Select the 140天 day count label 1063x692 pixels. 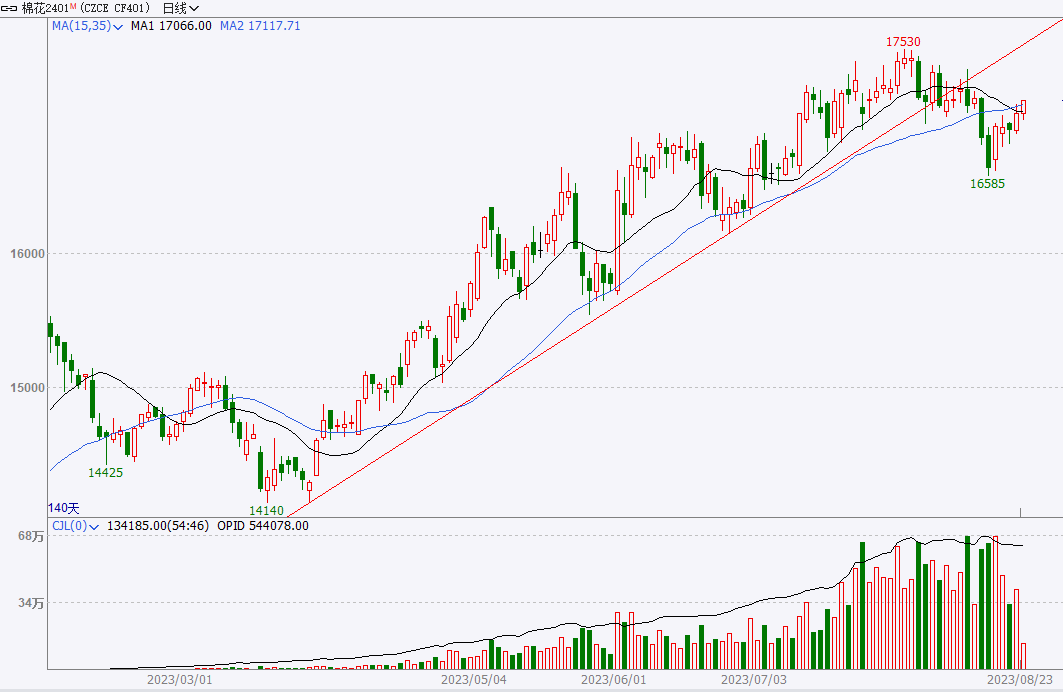(x=63, y=508)
